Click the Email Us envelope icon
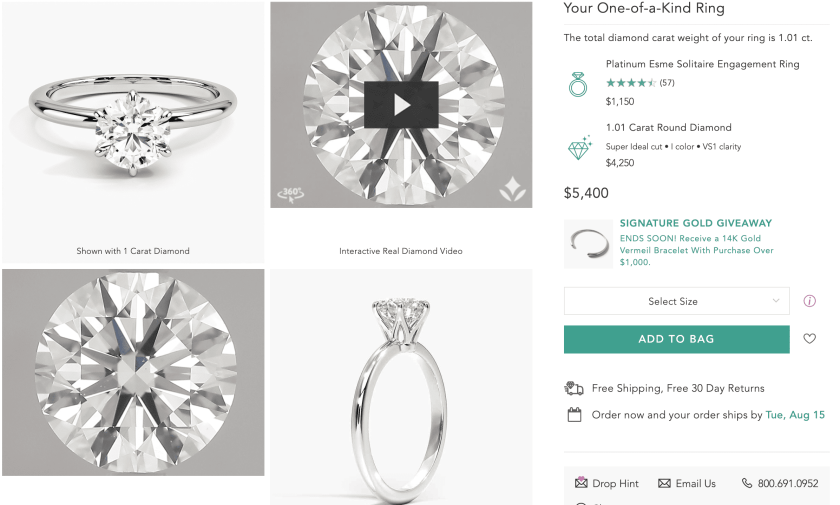The height and width of the screenshot is (505, 840). pos(664,483)
